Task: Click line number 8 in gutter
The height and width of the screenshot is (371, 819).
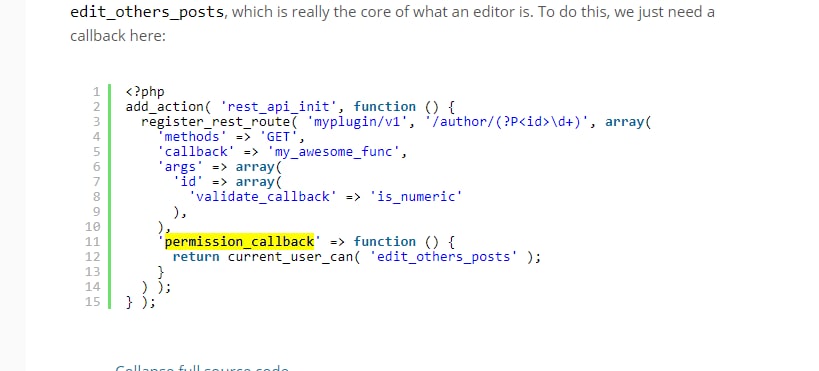Action: pyautogui.click(x=96, y=197)
